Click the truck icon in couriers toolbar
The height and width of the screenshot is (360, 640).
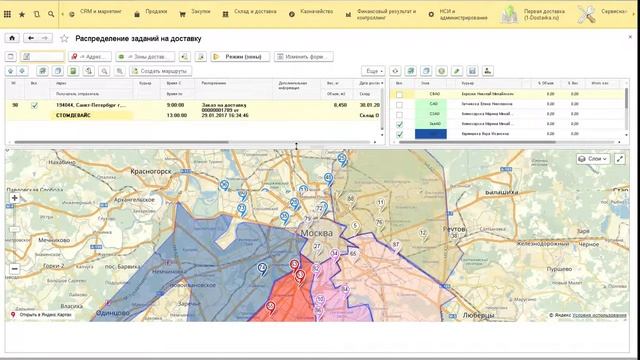click(411, 71)
